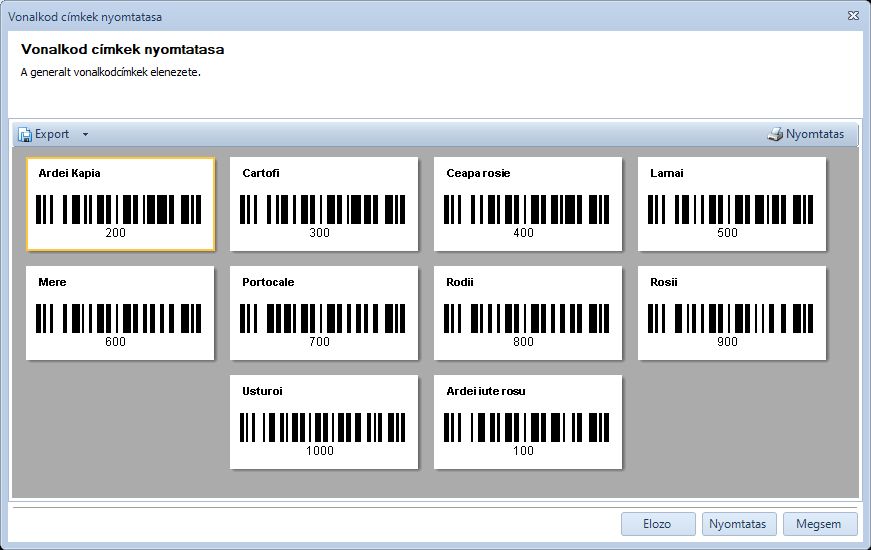Click the subtitle 'A generalt vonalkodcímkek elenezete.'
This screenshot has width=871, height=550.
coord(111,72)
